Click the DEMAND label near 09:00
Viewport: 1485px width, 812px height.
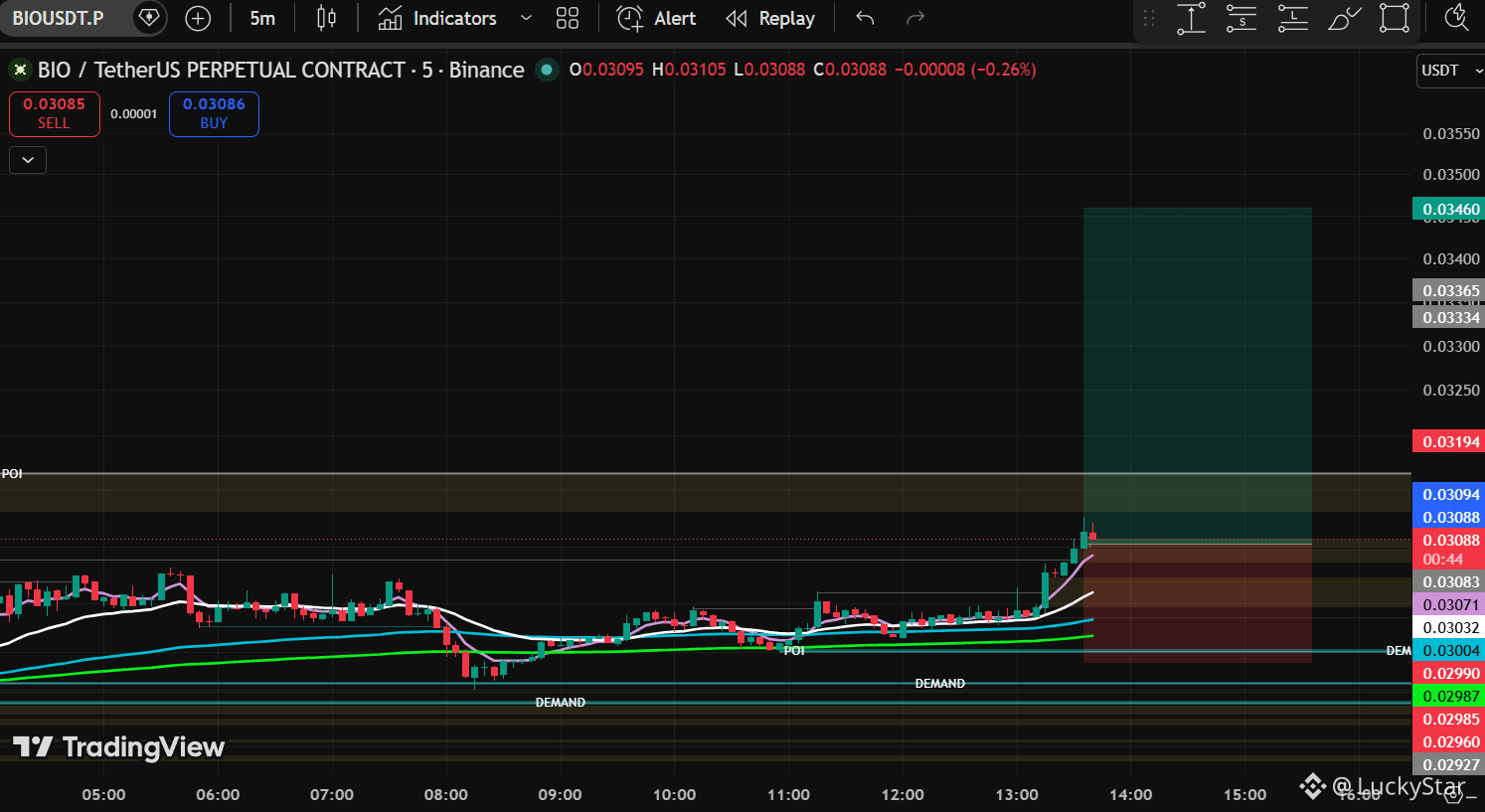(561, 703)
